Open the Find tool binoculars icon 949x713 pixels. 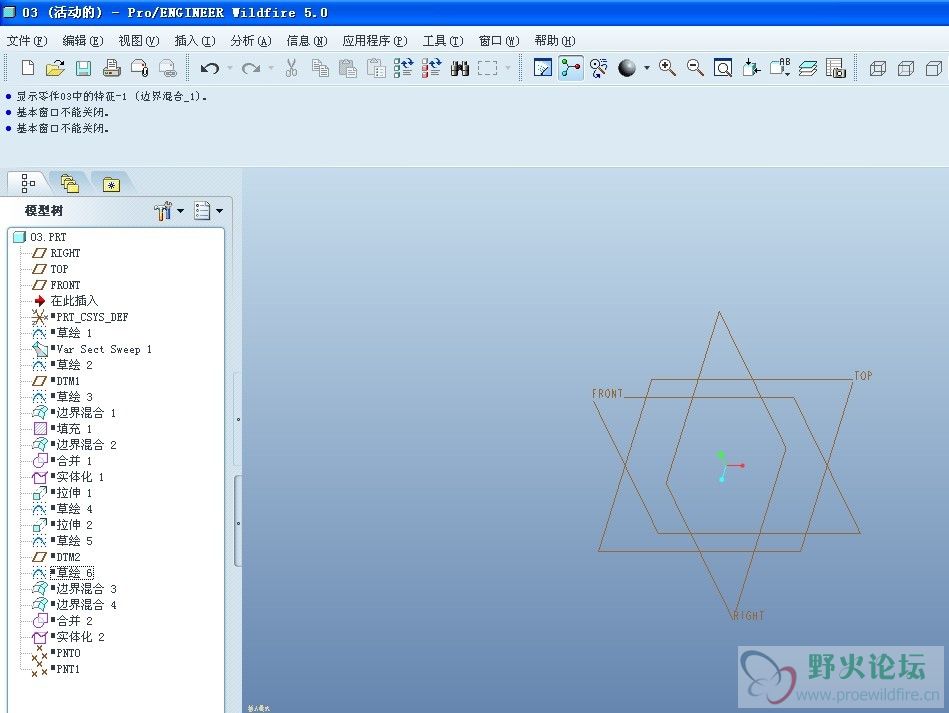pyautogui.click(x=459, y=68)
